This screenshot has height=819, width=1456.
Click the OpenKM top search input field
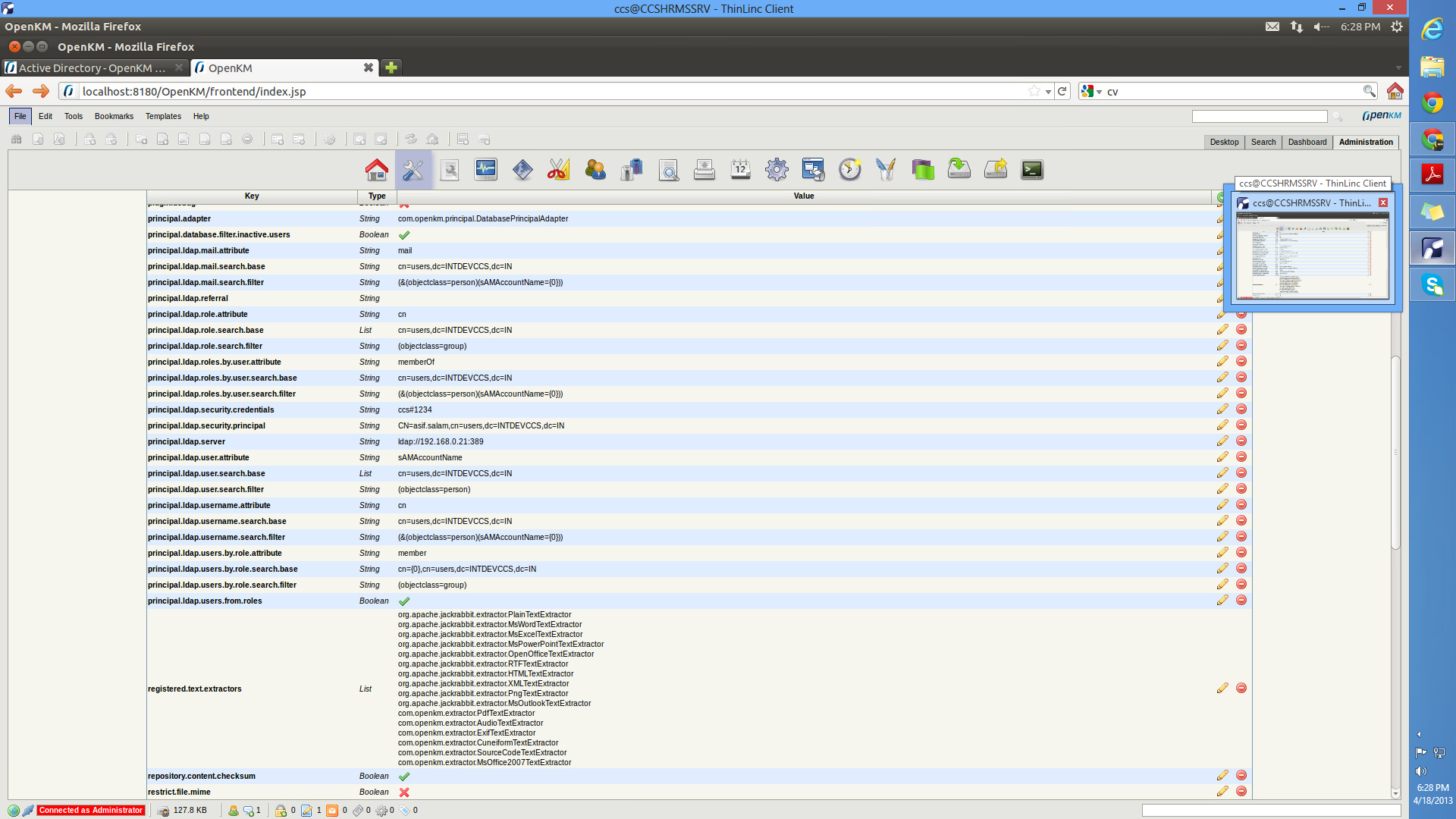tap(1259, 117)
